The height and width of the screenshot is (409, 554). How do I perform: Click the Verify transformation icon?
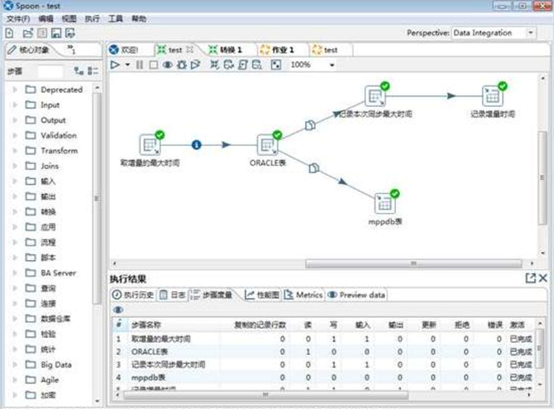pyautogui.click(x=214, y=65)
